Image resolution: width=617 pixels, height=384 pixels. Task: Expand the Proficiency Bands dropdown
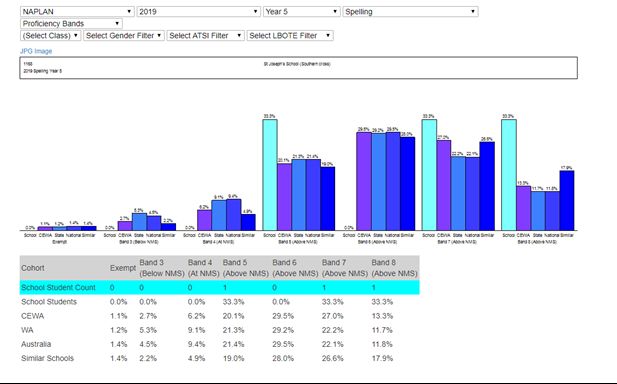(x=71, y=24)
